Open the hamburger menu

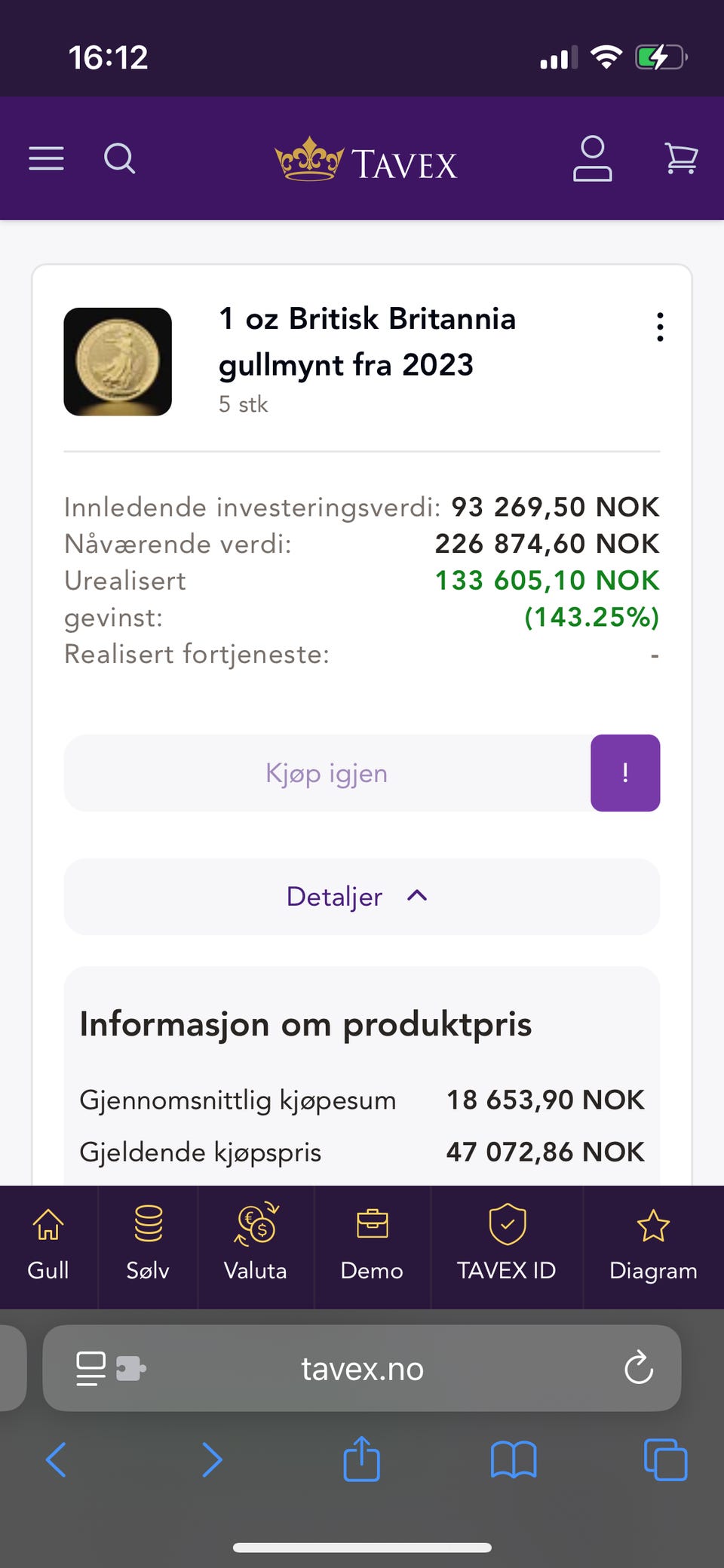point(46,158)
